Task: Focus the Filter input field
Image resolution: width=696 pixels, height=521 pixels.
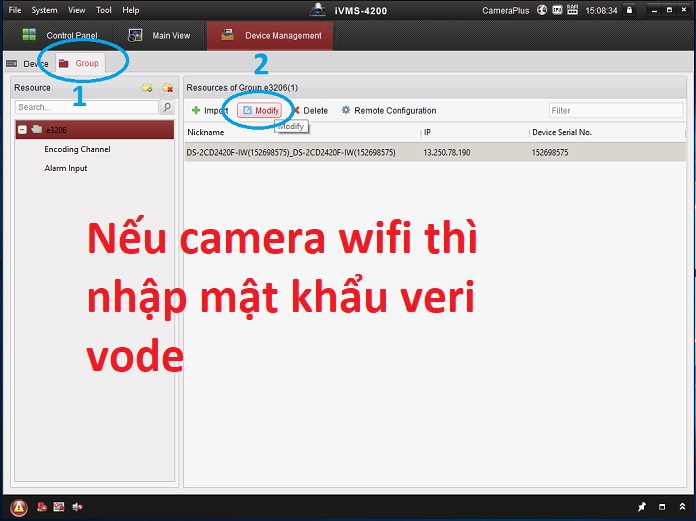Action: click(x=616, y=111)
